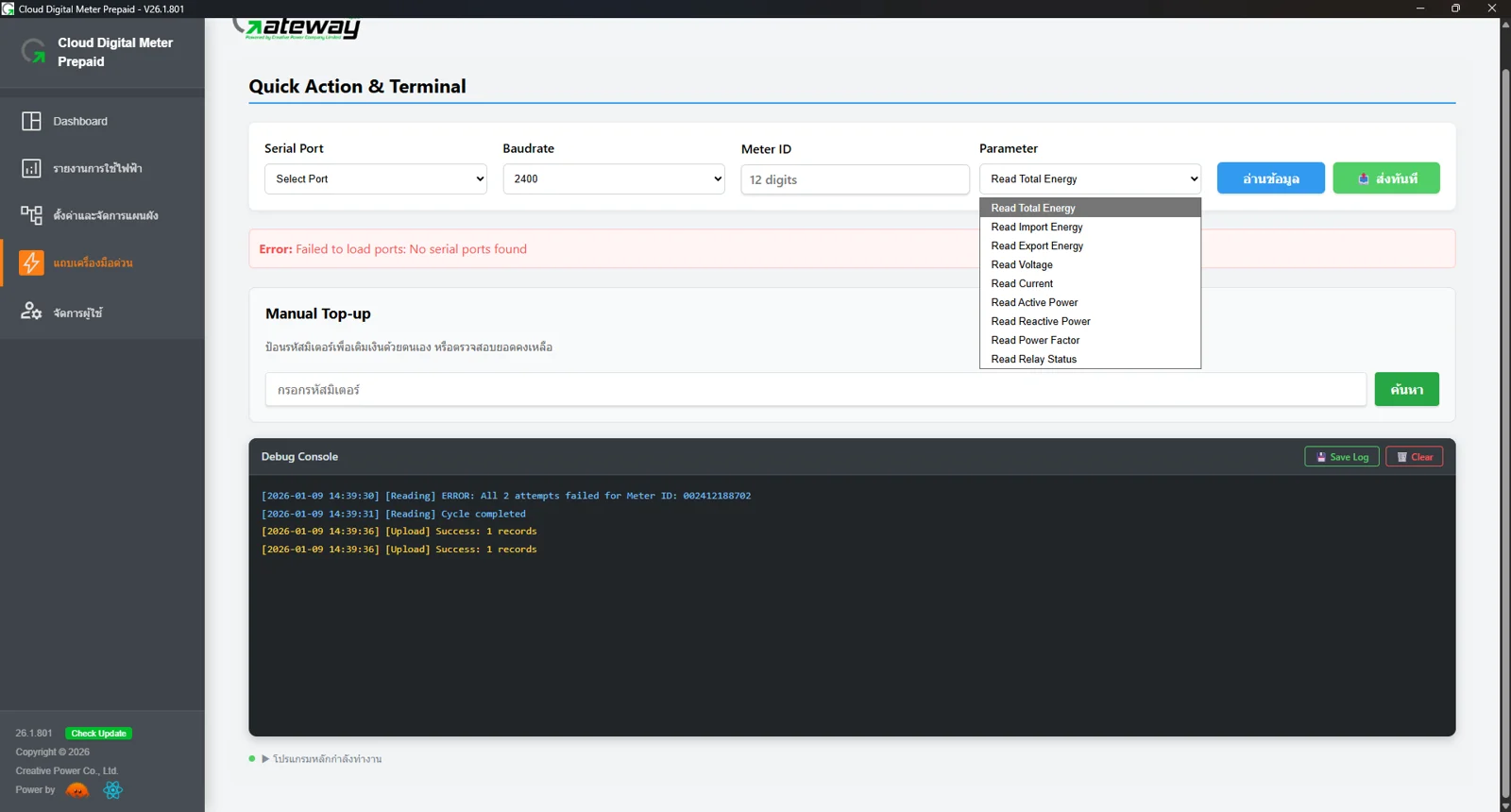The width and height of the screenshot is (1511, 812).
Task: Choose Read Export Energy option
Action: [1090, 245]
